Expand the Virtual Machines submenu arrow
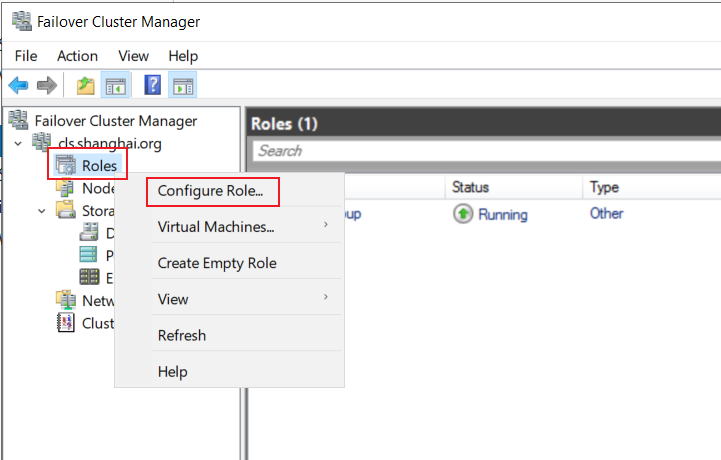This screenshot has height=460, width=721. pos(326,224)
